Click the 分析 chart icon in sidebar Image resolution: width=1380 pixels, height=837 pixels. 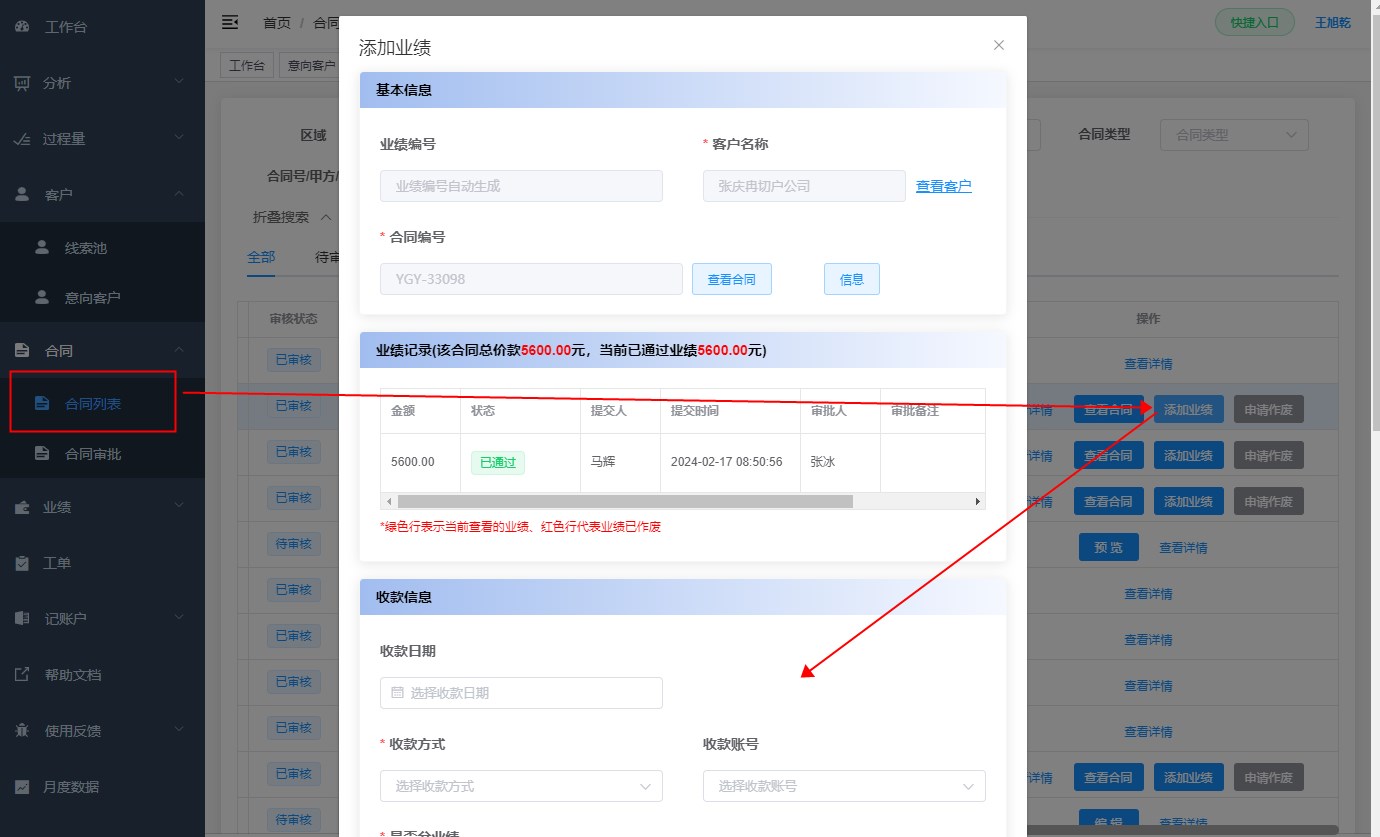point(21,83)
